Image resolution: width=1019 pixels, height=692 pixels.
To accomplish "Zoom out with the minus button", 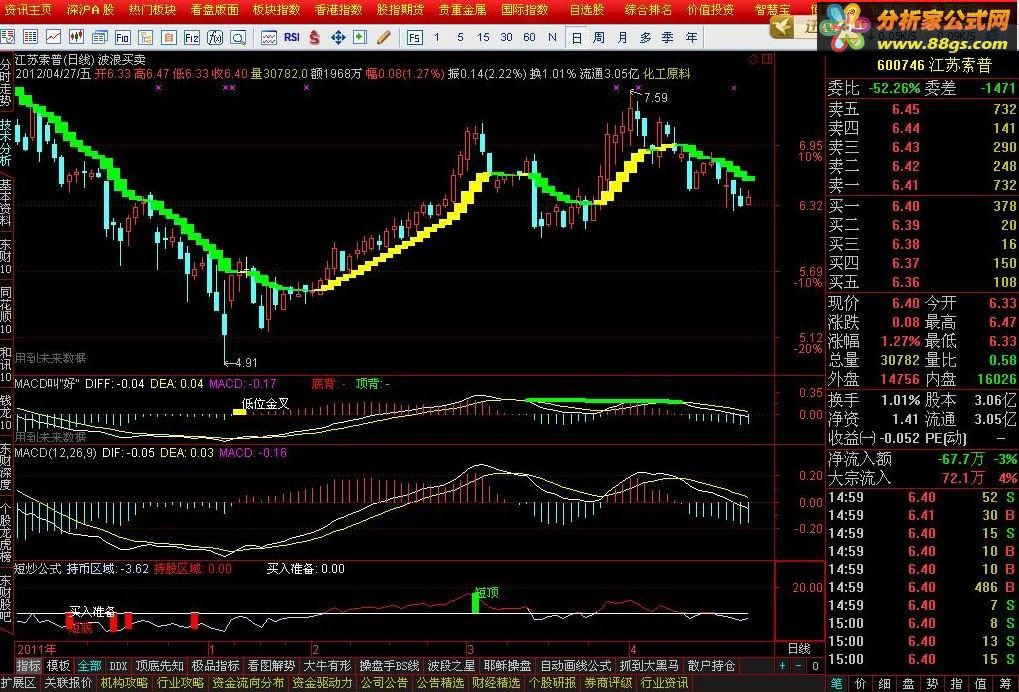I will 799,665.
